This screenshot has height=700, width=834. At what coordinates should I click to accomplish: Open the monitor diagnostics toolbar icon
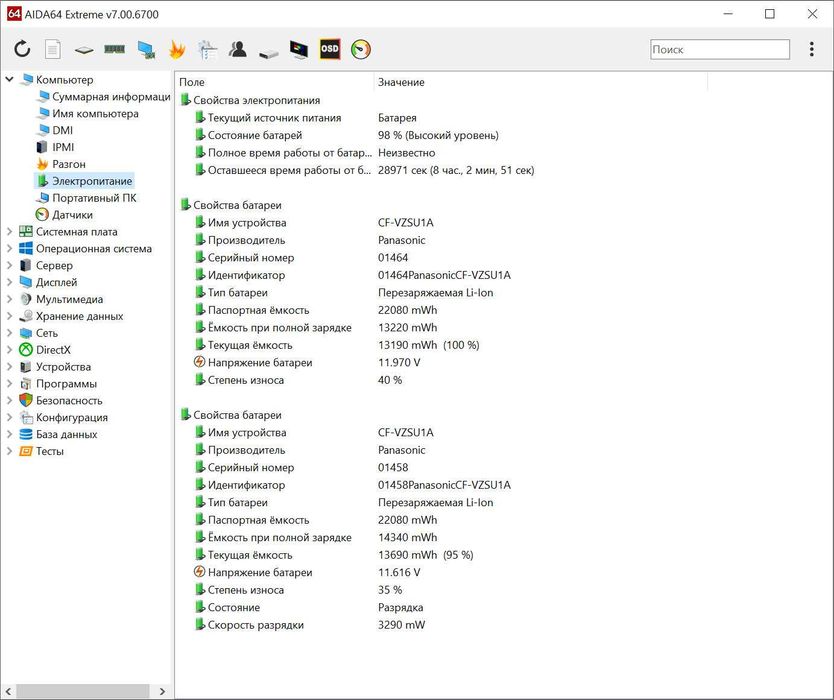299,49
